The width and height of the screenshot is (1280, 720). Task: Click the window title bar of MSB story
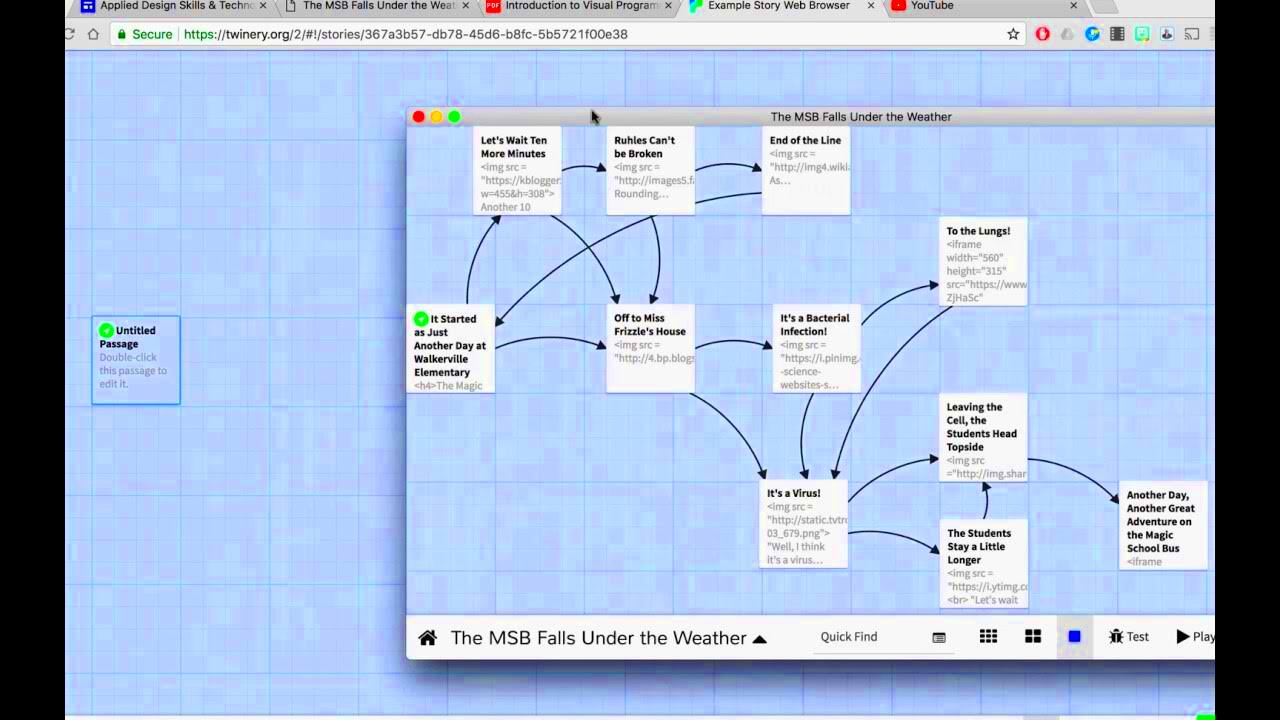[x=811, y=117]
